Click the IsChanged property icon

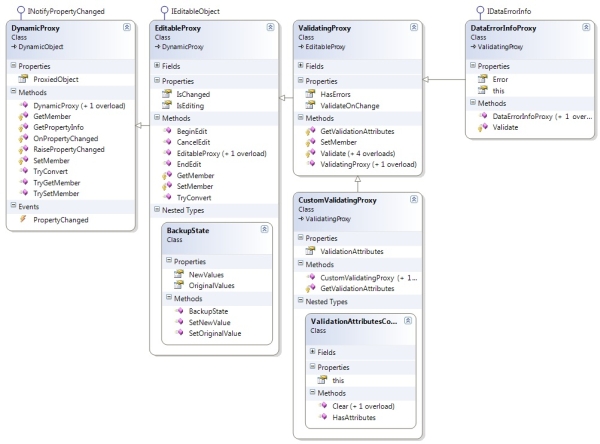[x=167, y=94]
